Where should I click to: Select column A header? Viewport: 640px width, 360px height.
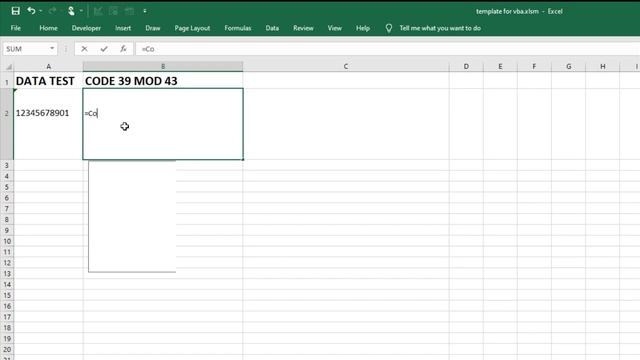(48, 66)
